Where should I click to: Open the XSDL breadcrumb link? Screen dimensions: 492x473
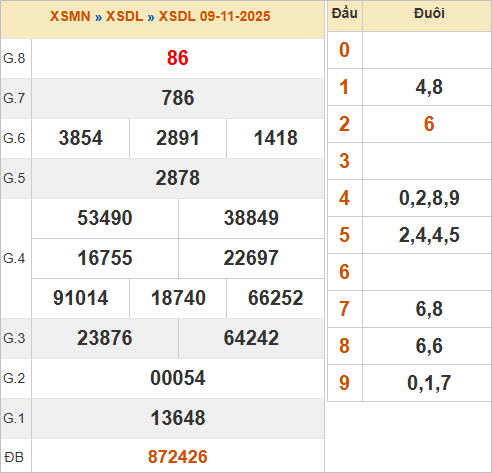click(124, 16)
